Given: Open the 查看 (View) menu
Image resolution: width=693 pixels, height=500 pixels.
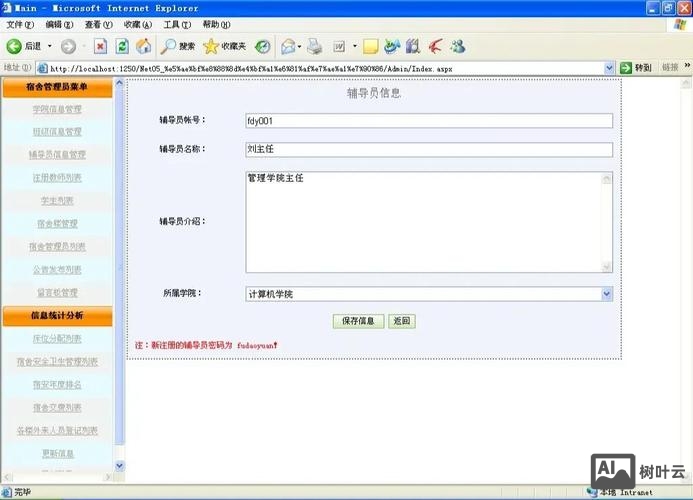Looking at the screenshot, I should point(99,25).
